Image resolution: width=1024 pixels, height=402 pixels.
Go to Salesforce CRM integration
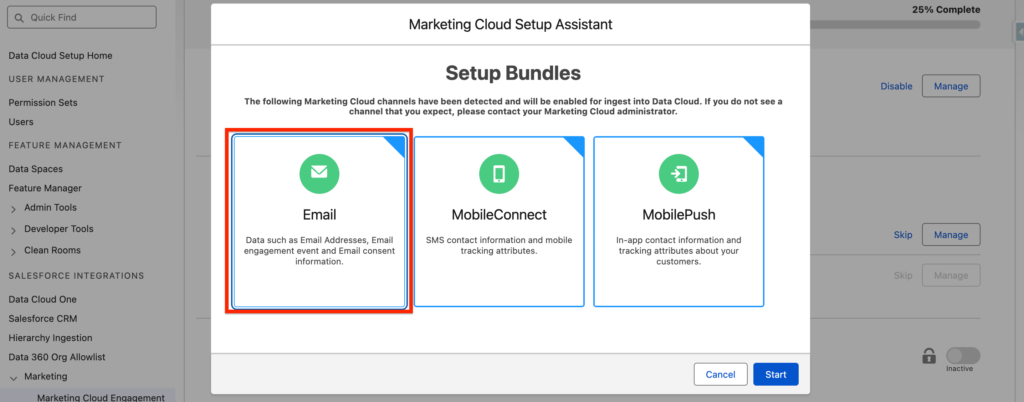tap(42, 318)
